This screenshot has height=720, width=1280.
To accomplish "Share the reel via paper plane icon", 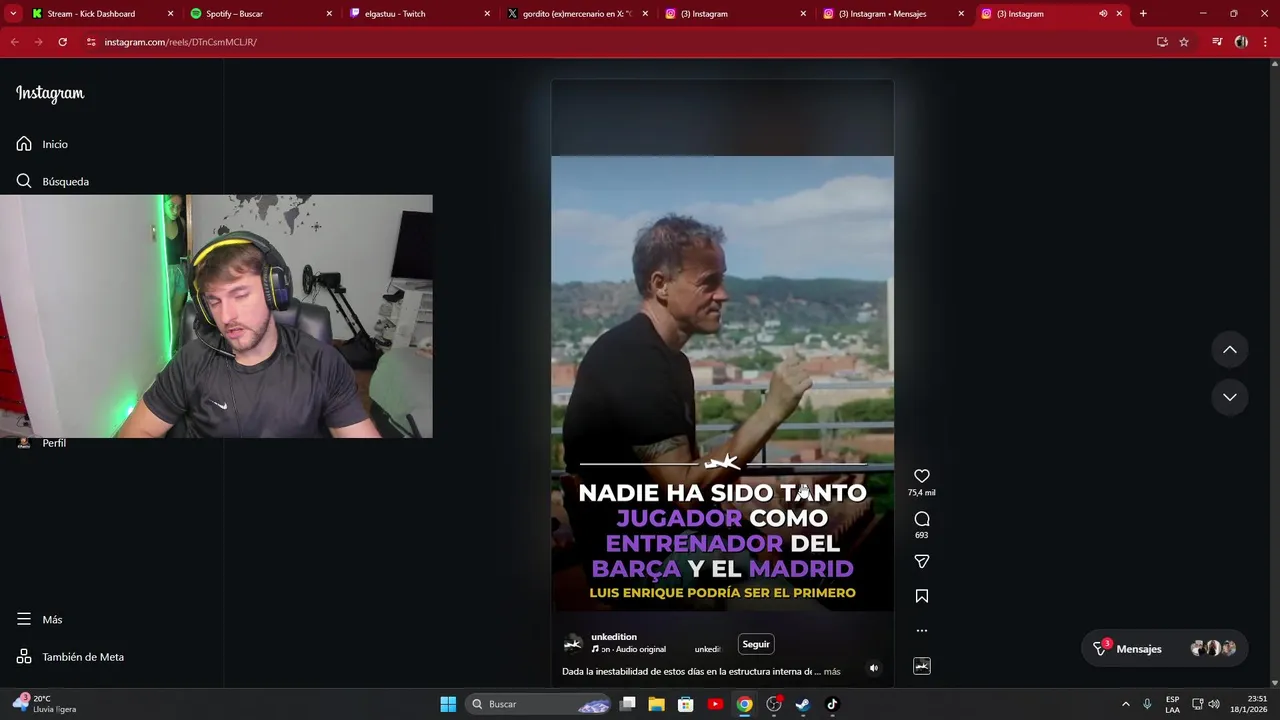I will point(922,562).
